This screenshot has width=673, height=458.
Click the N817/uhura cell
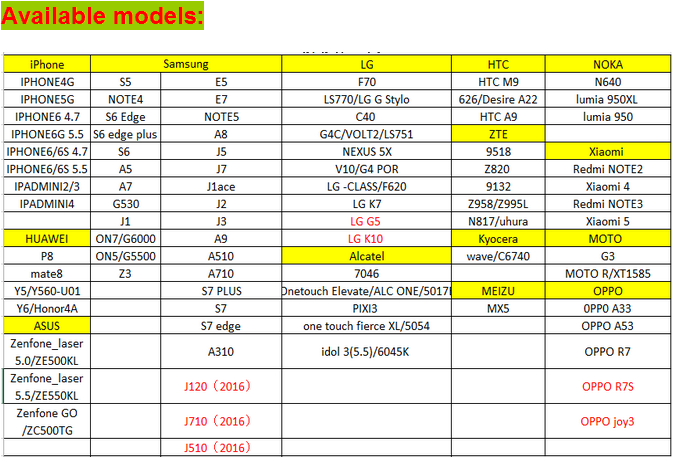[x=498, y=221]
